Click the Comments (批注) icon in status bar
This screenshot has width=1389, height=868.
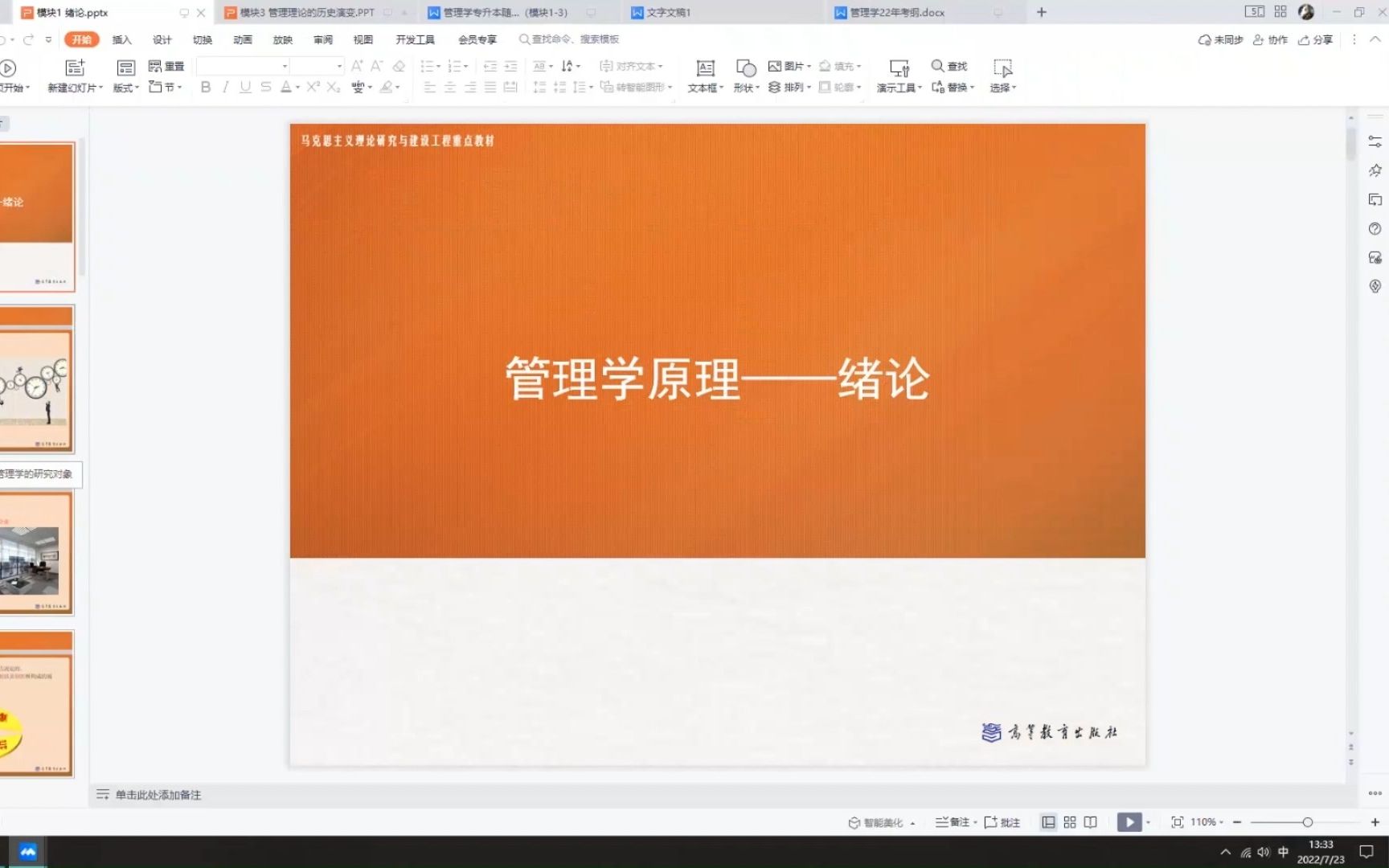coord(990,822)
